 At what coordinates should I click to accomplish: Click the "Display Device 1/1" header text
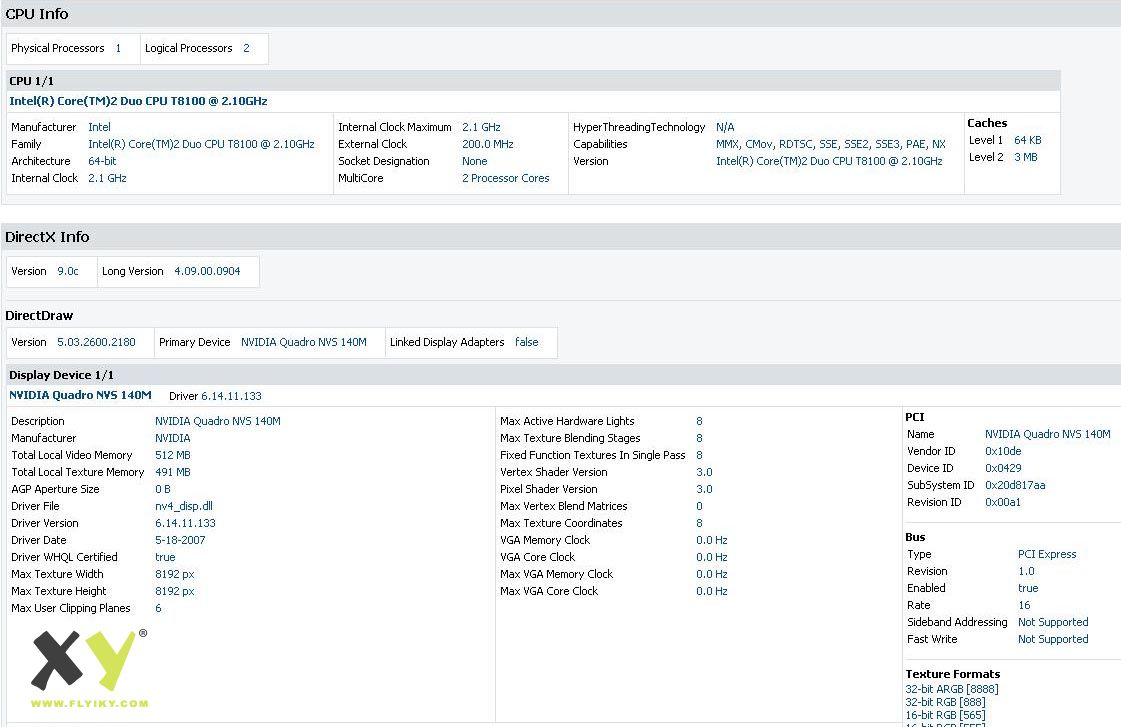[61, 375]
